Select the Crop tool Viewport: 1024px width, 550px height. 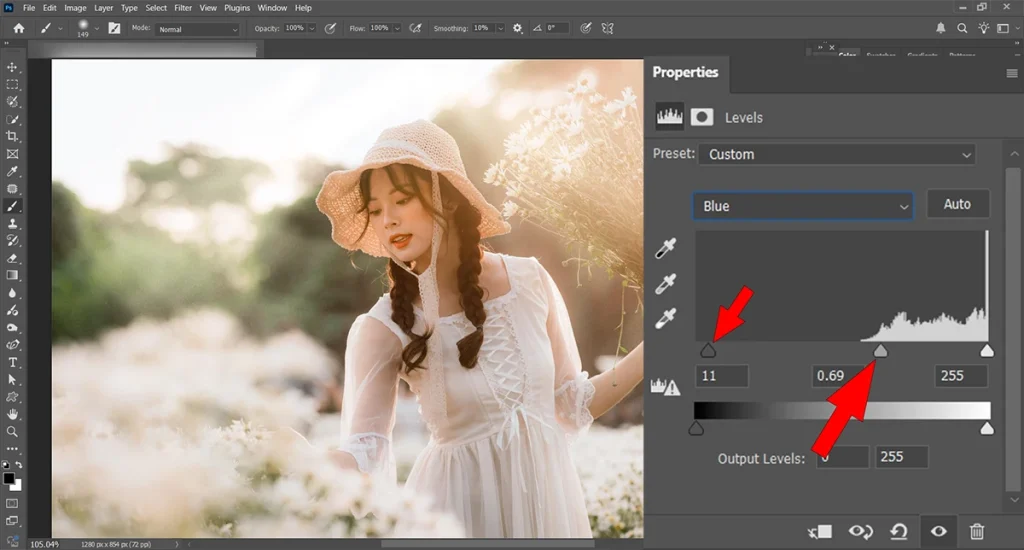pos(13,136)
